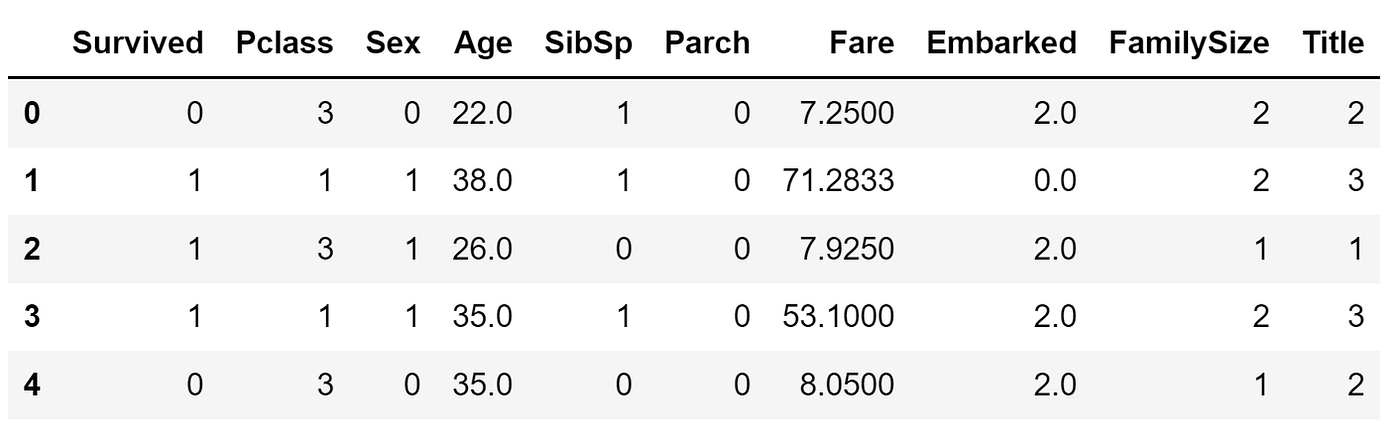The height and width of the screenshot is (426, 1400).
Task: Click the Fare column header
Action: (862, 43)
